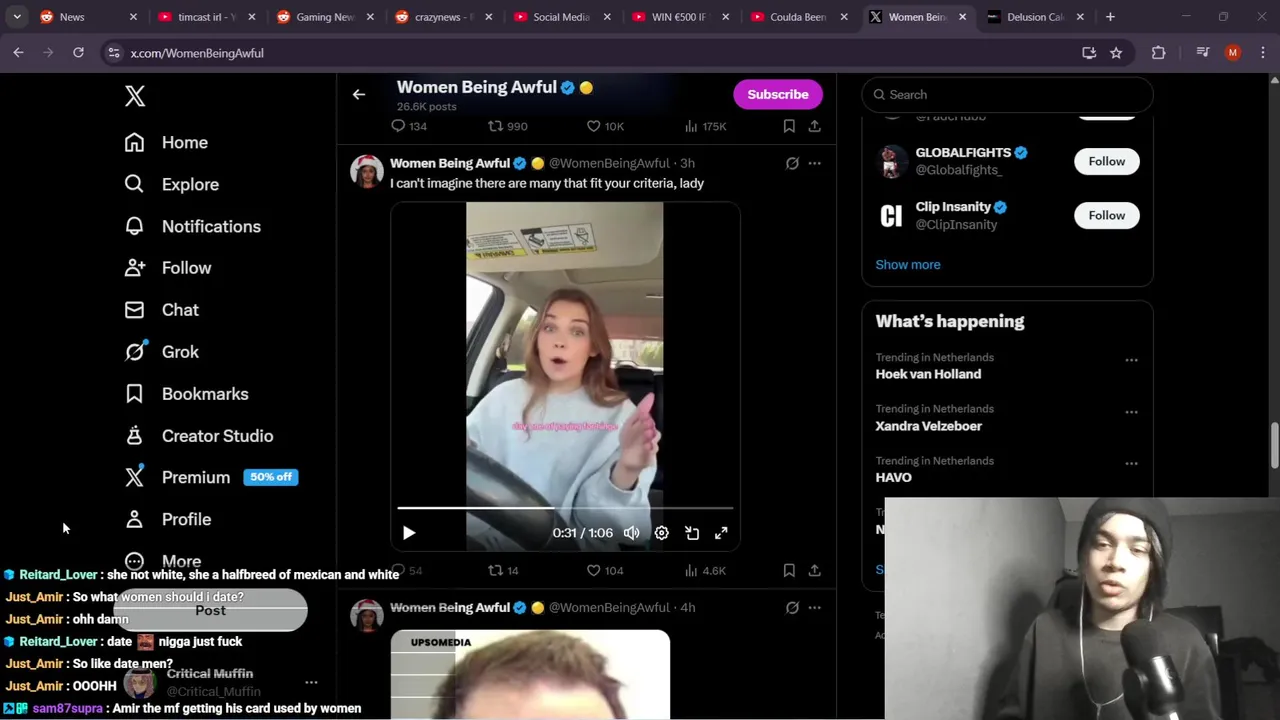
Task: Open more options on the 3h post
Action: point(815,163)
